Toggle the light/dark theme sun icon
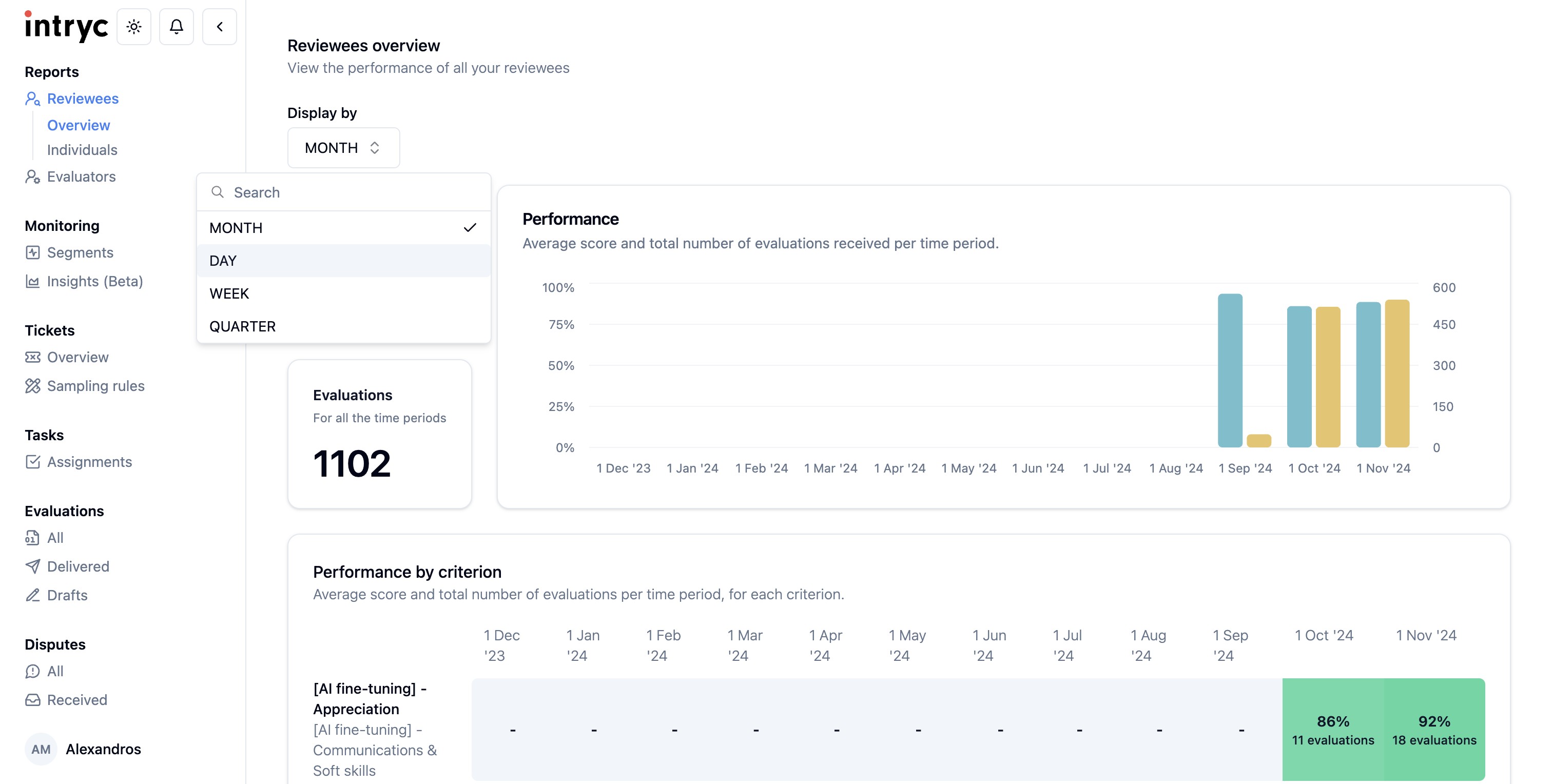 click(134, 27)
